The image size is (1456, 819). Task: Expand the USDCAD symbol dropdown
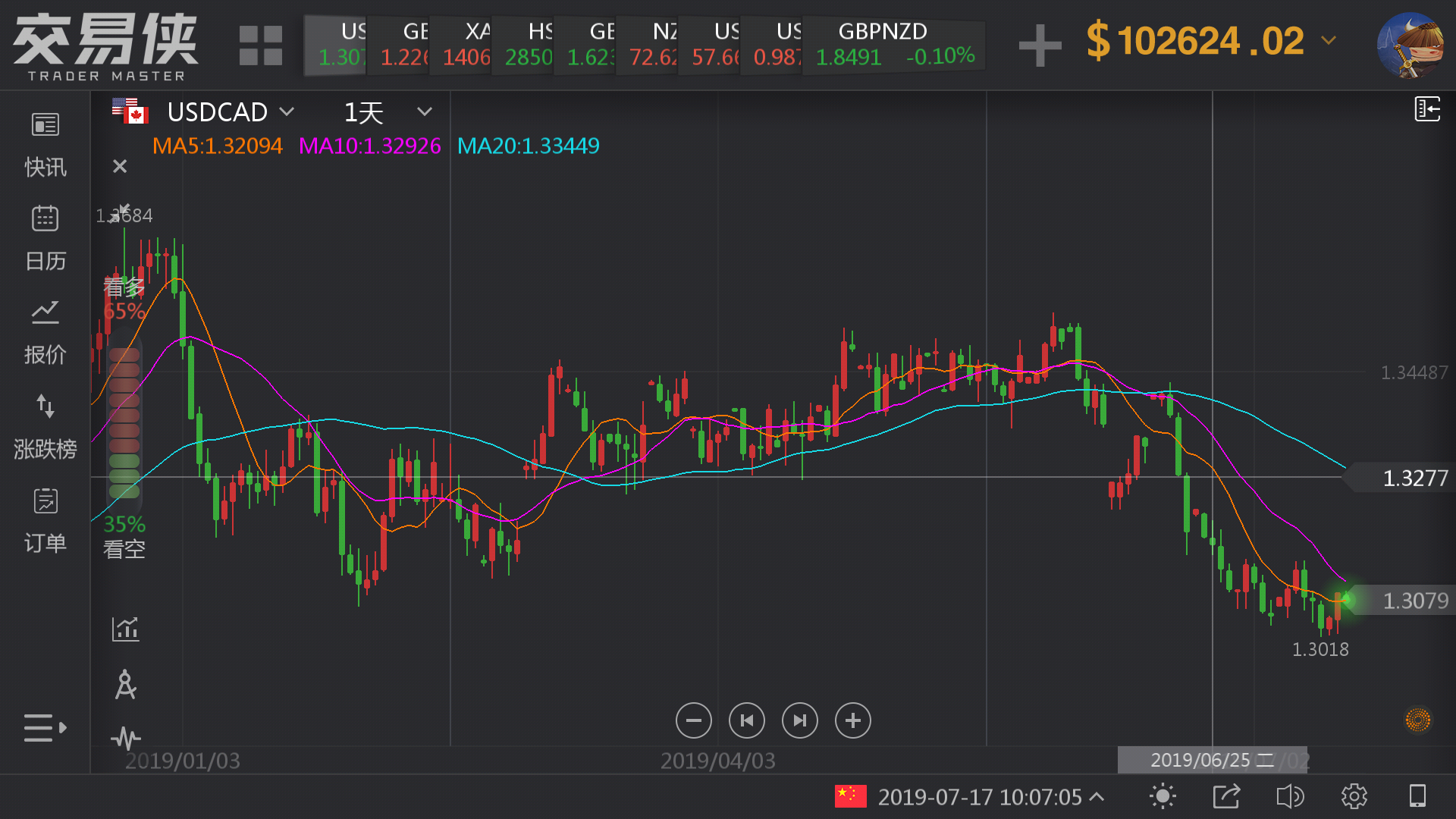point(287,112)
